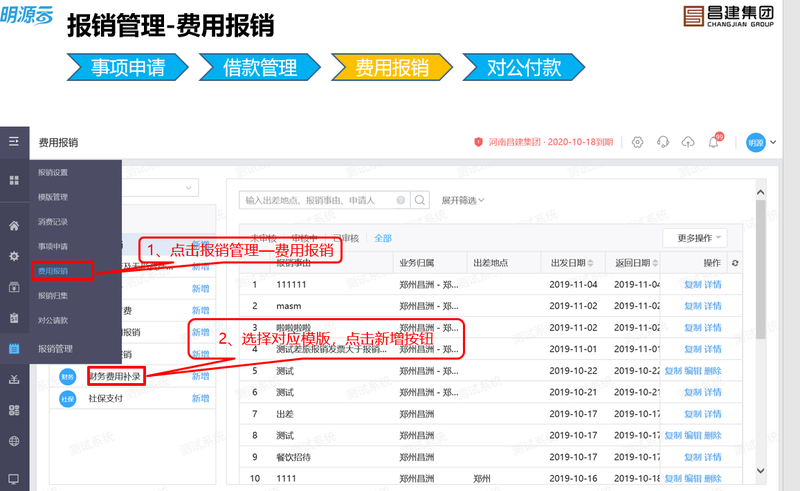Open the monitor icon in sidebar
800x491 pixels.
click(x=14, y=479)
